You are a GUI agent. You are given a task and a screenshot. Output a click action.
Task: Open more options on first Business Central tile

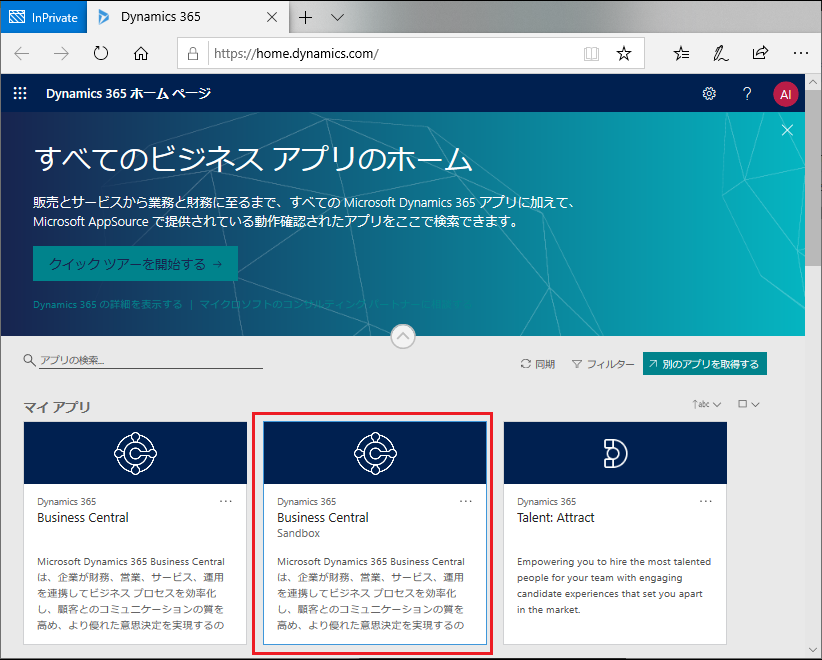click(x=225, y=501)
